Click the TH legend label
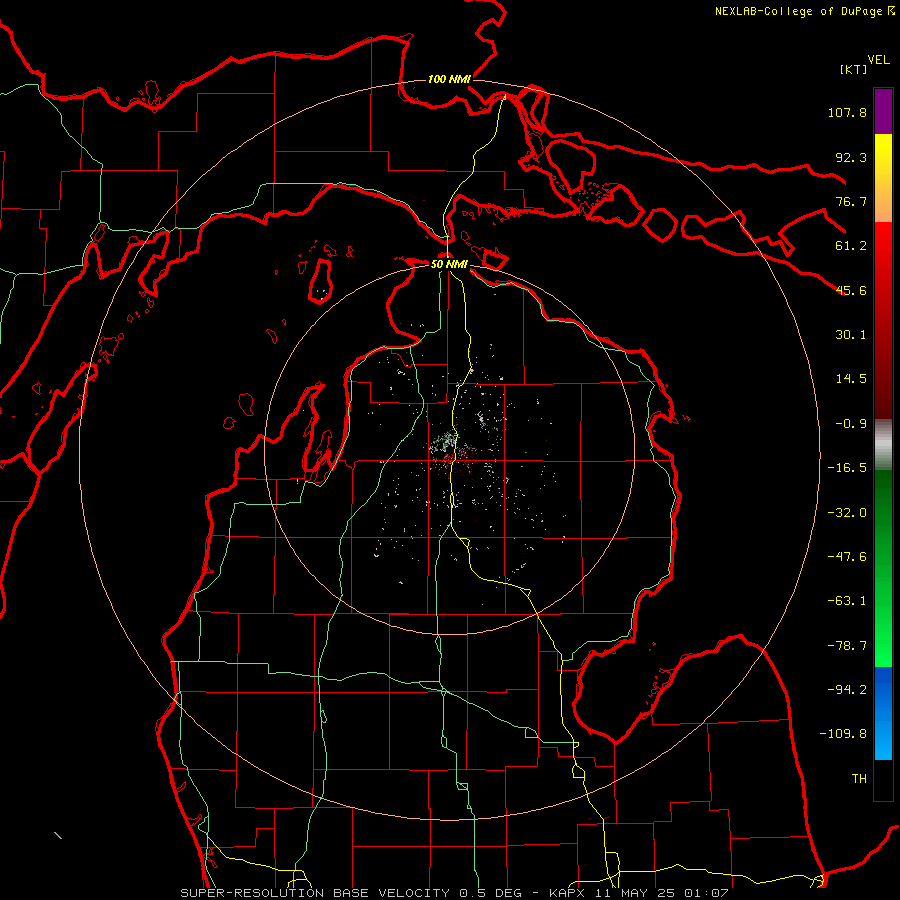Viewport: 900px width, 900px height. [x=859, y=779]
